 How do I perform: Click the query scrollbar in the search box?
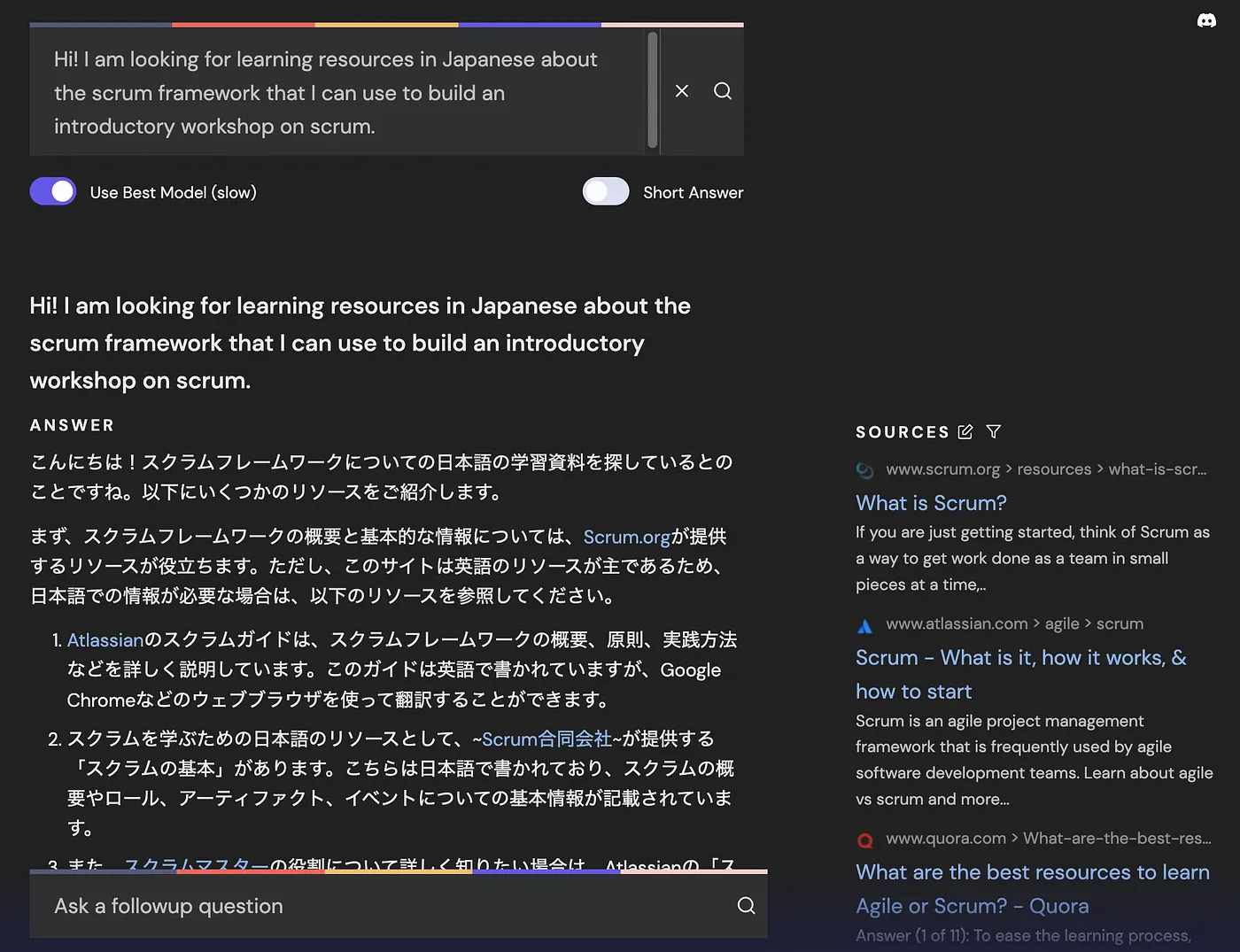pos(653,89)
